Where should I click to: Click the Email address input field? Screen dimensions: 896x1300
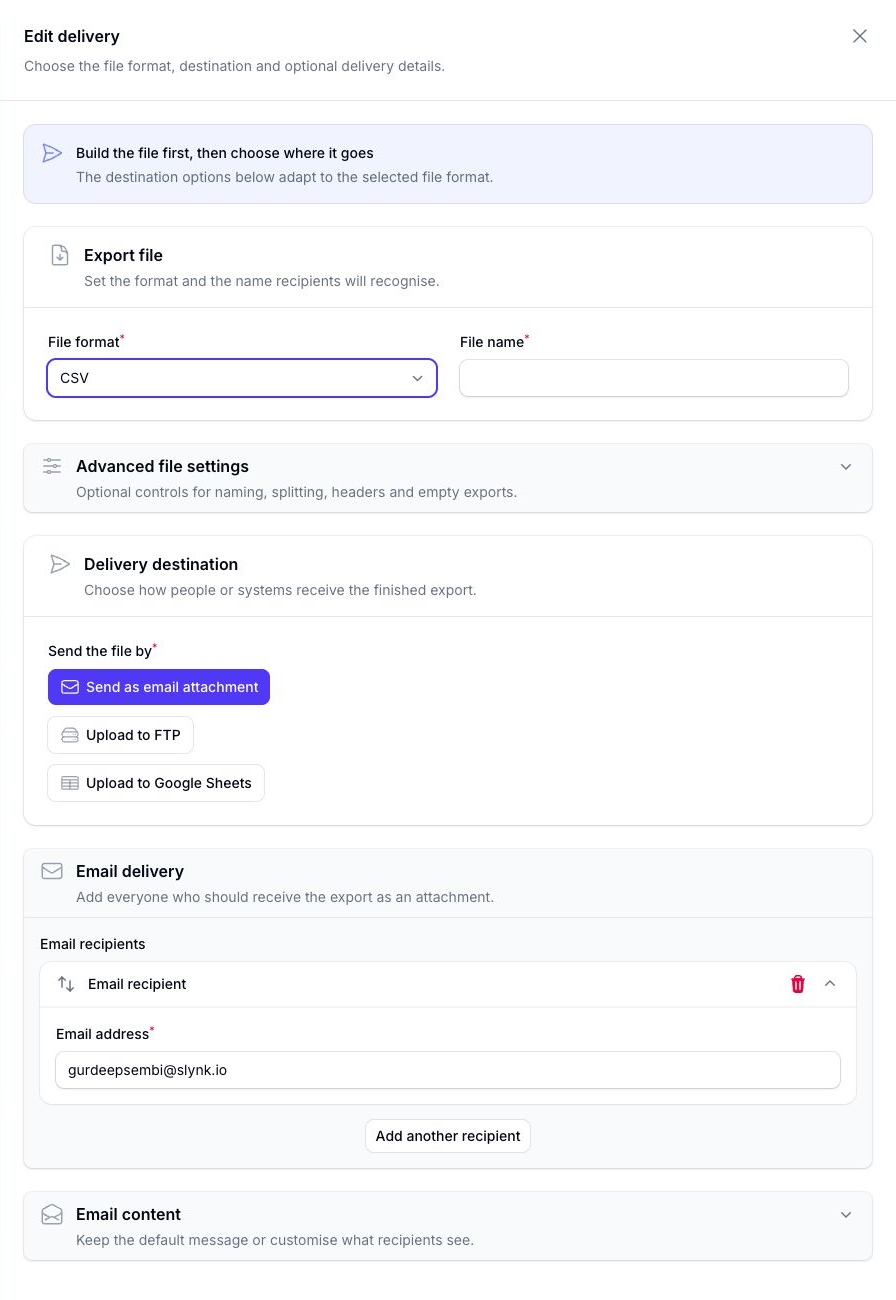[x=448, y=1070]
